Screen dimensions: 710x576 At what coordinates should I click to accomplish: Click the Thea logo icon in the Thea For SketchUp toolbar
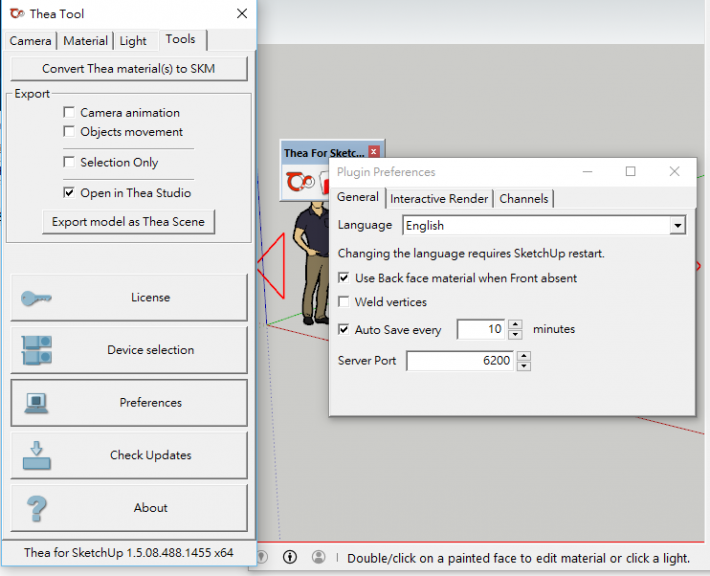(x=300, y=182)
